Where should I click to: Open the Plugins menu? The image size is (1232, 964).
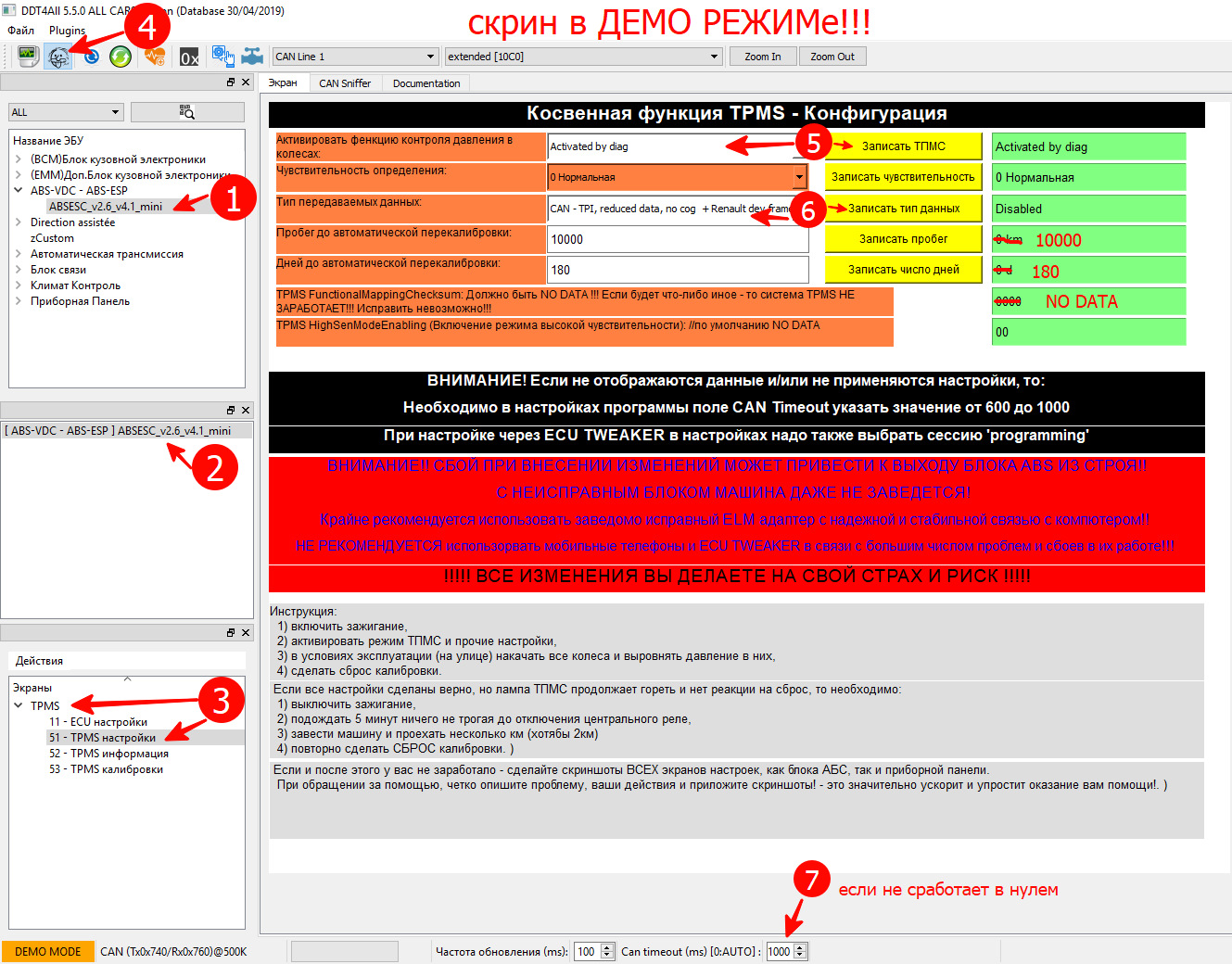[x=67, y=31]
